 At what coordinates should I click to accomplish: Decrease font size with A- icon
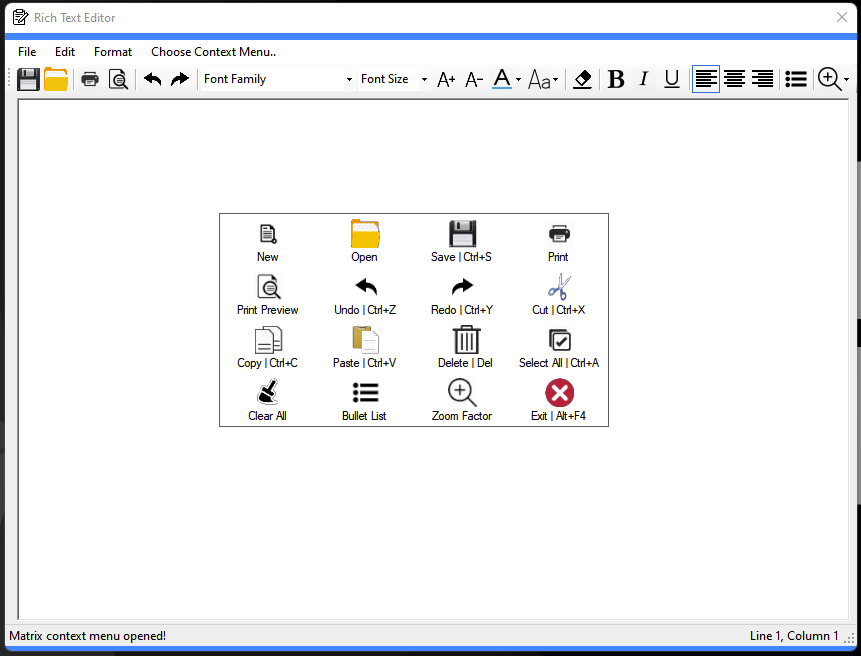point(474,80)
